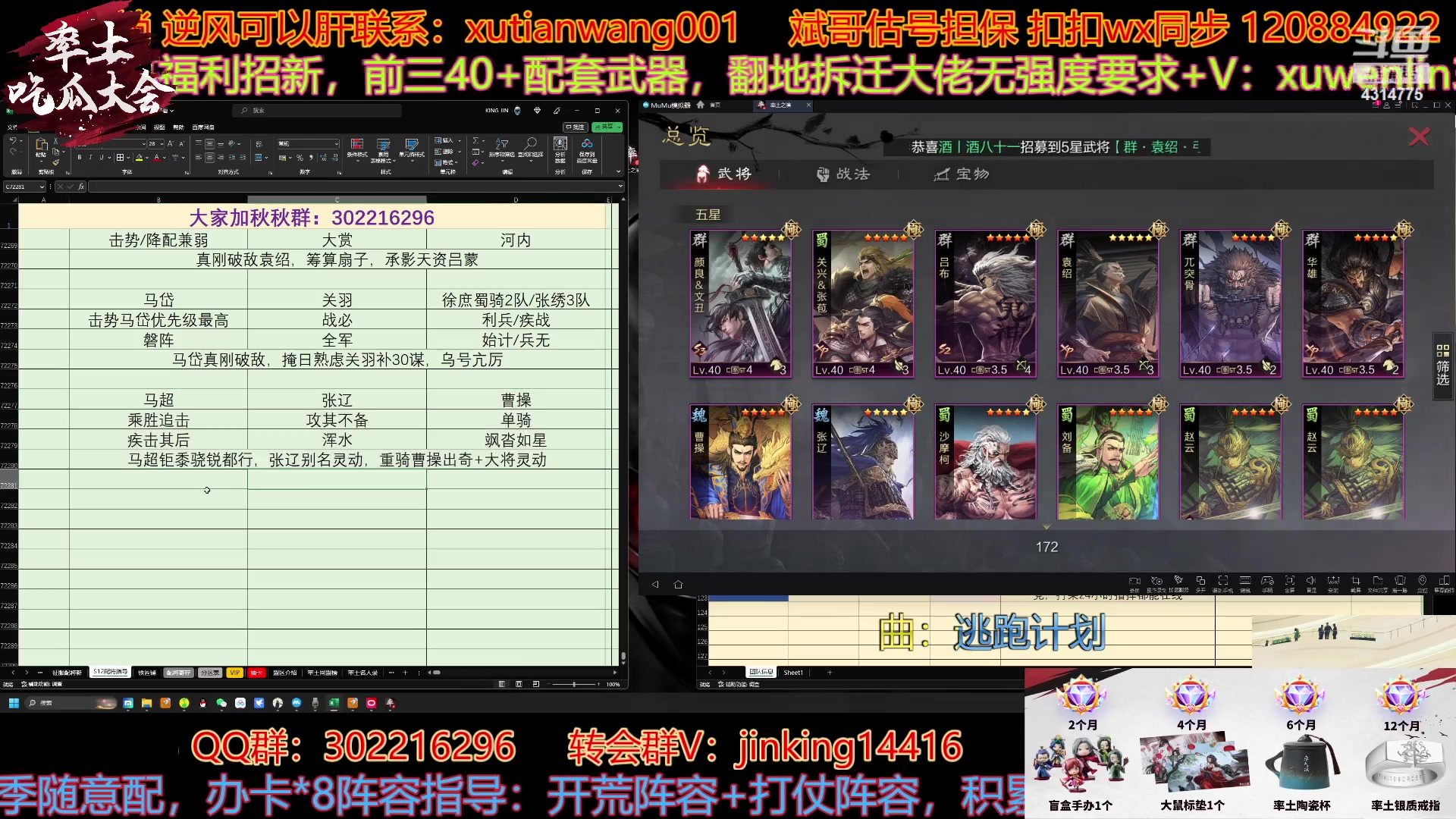
Task: Expand the formula bar with chevron
Action: point(620,186)
